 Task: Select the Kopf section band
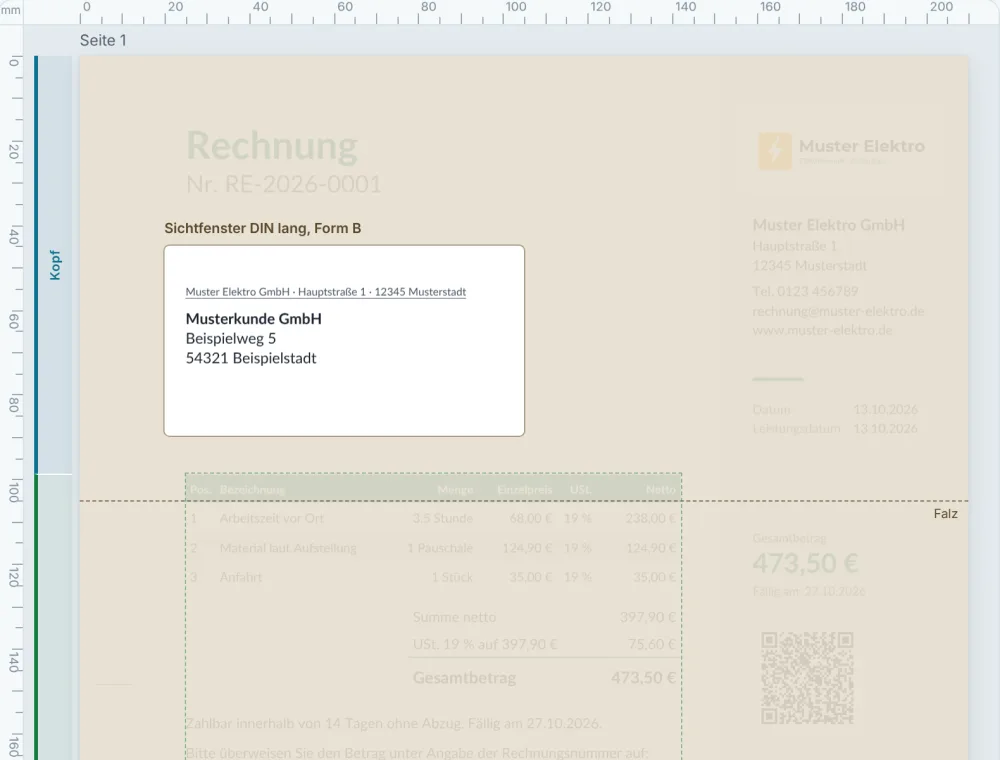click(x=54, y=265)
